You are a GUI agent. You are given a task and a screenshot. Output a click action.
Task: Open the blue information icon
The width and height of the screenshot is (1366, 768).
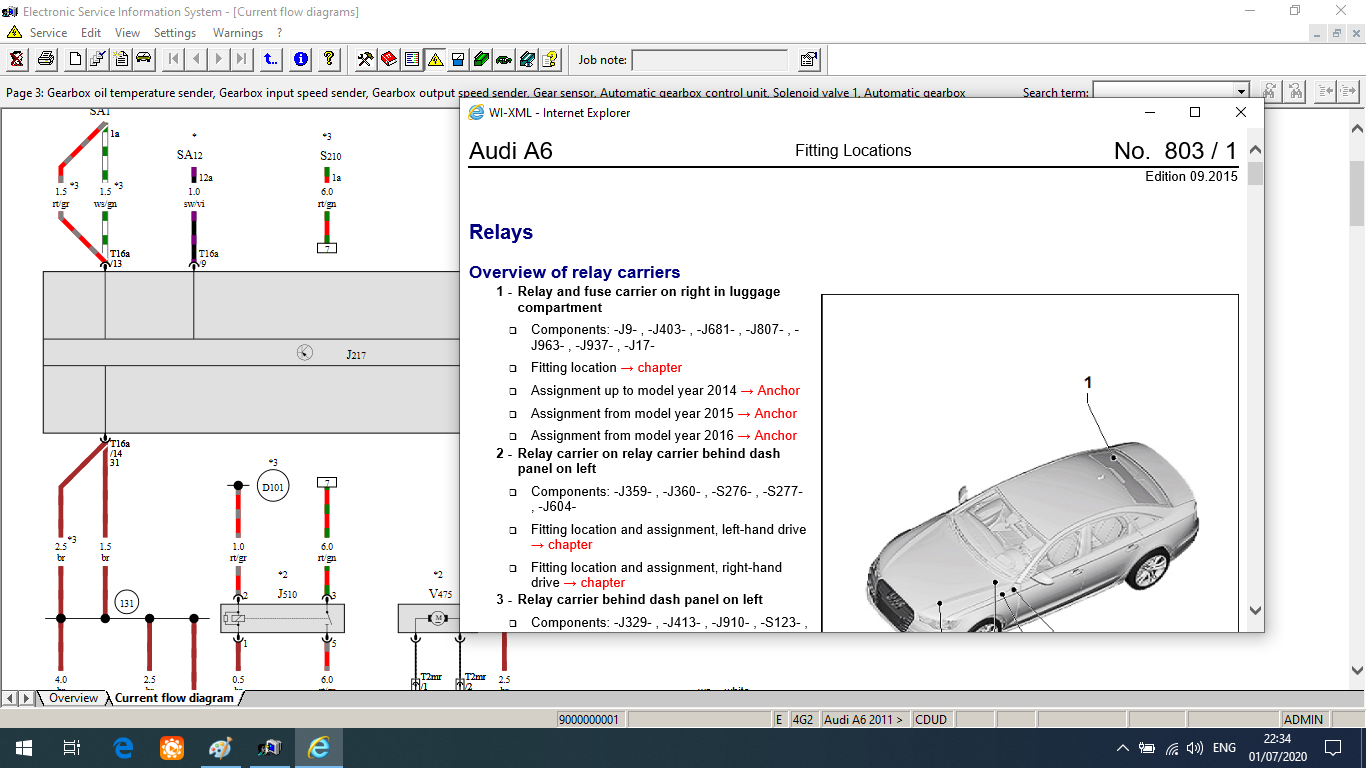(301, 59)
